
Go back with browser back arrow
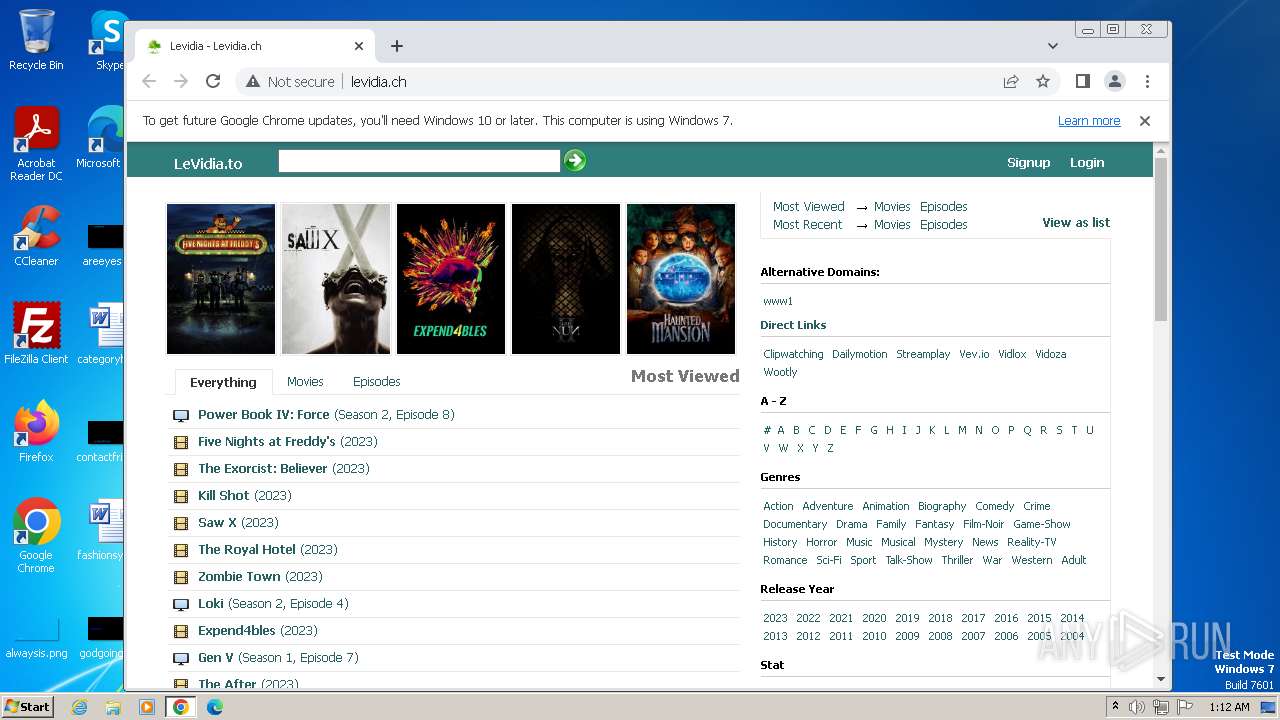149,82
